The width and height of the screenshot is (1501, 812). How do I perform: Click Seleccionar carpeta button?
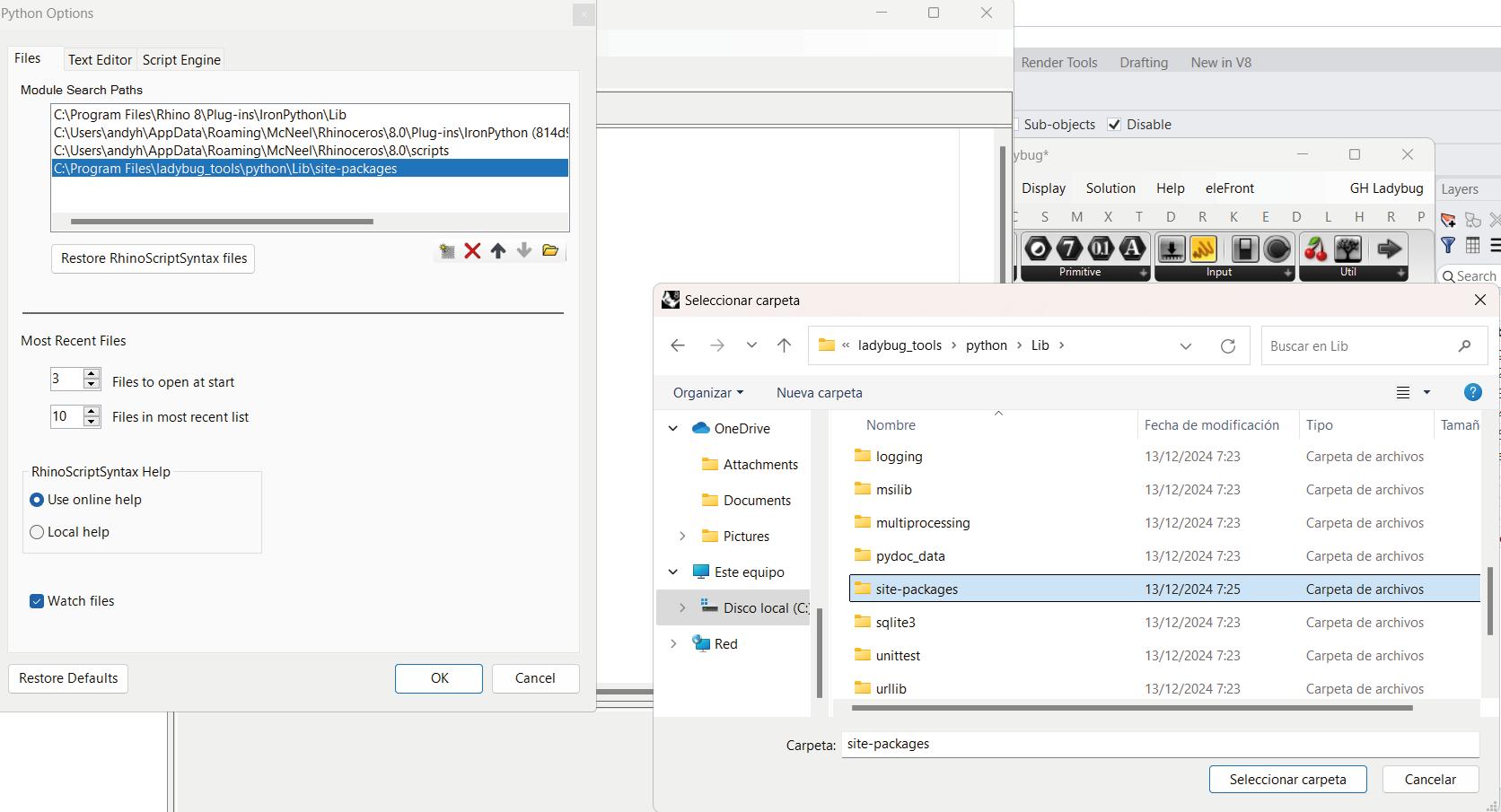(x=1287, y=780)
